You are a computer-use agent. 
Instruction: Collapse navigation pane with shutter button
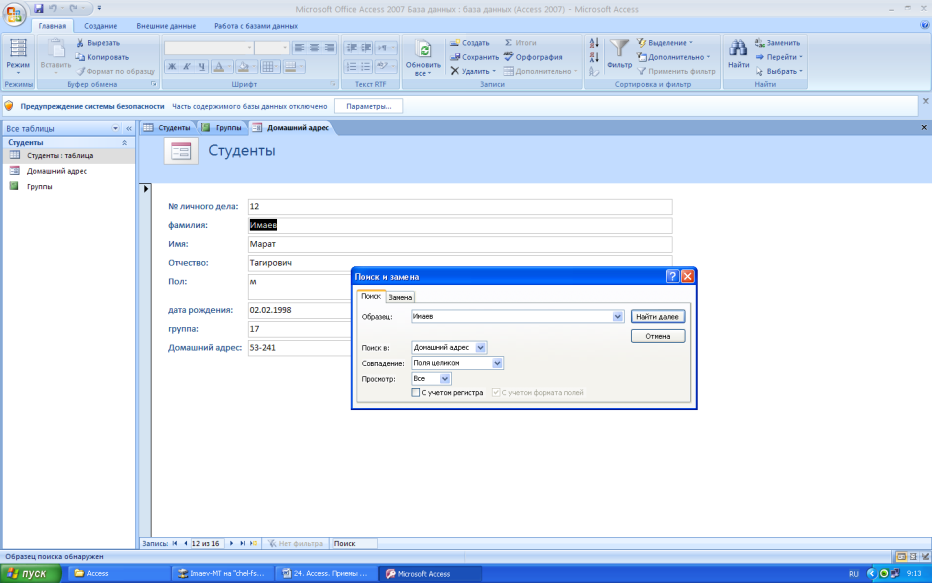click(128, 128)
